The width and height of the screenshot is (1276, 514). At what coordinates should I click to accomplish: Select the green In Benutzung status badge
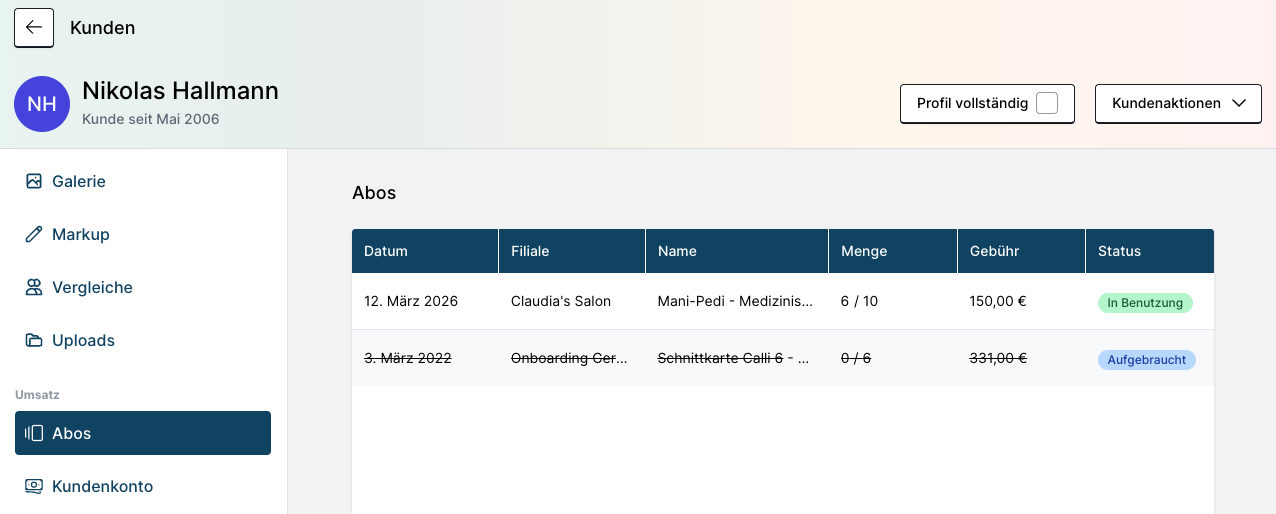pos(1145,302)
